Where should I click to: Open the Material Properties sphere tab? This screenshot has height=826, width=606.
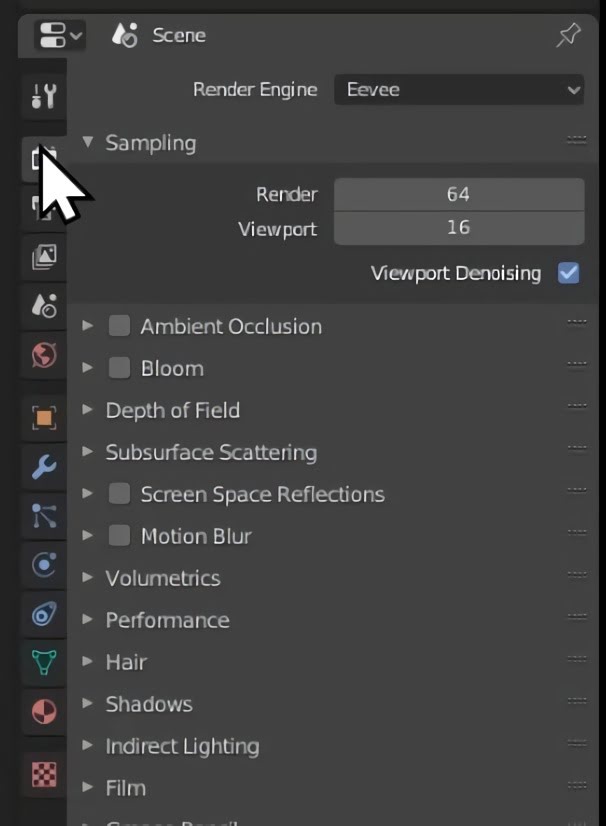coord(42,714)
